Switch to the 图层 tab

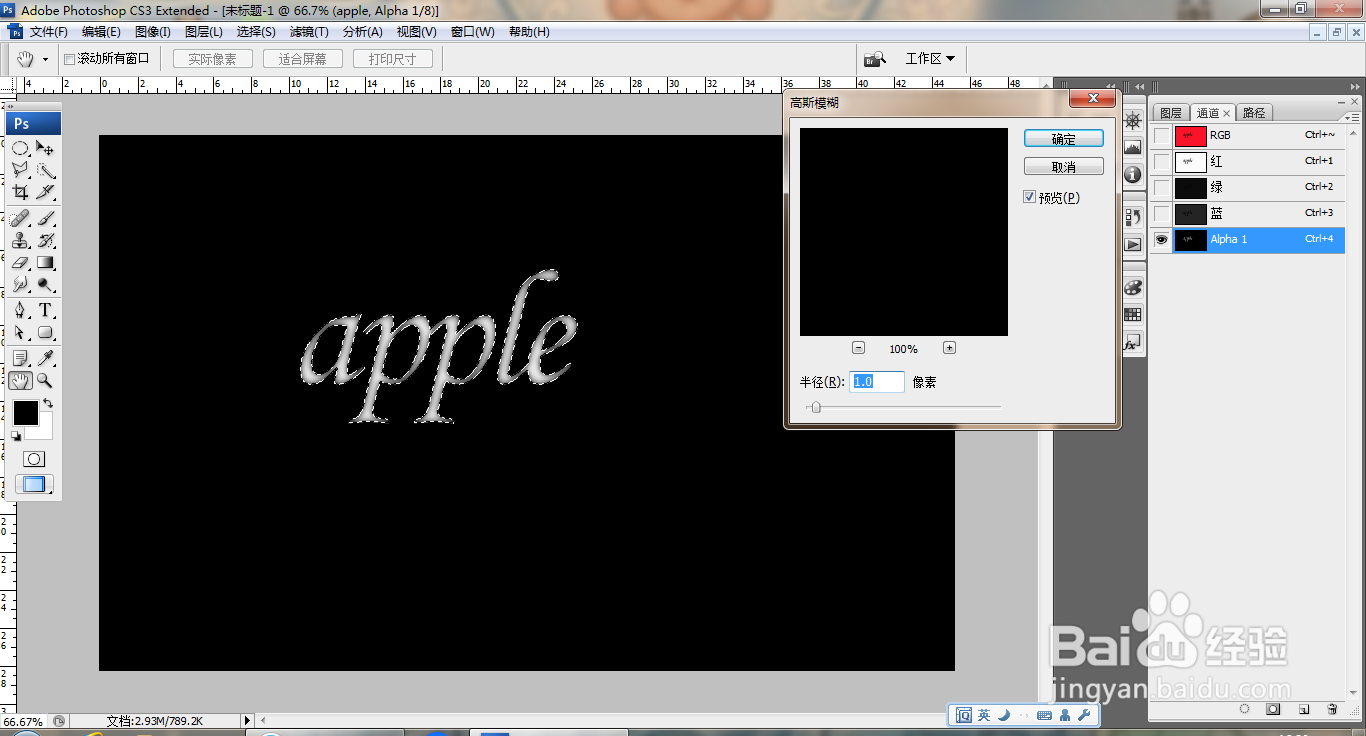[1170, 113]
